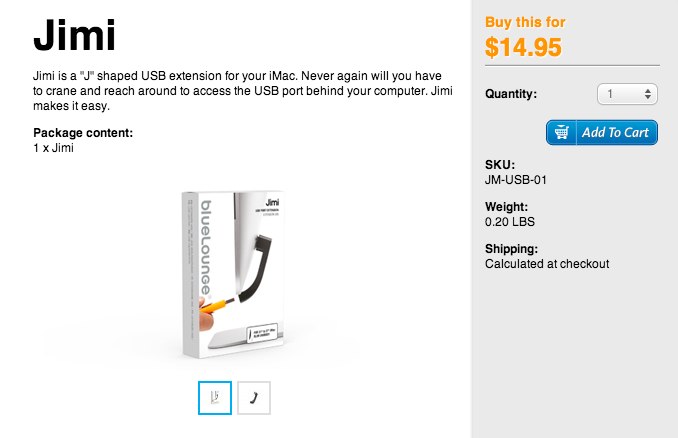This screenshot has height=438, width=678.
Task: Click the SKU label
Action: 499,165
